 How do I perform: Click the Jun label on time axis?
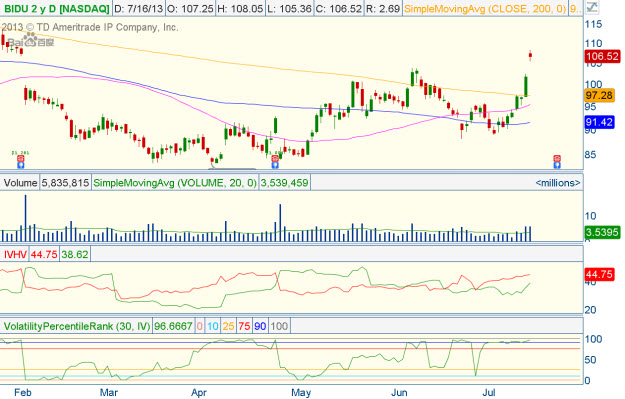(x=399, y=393)
